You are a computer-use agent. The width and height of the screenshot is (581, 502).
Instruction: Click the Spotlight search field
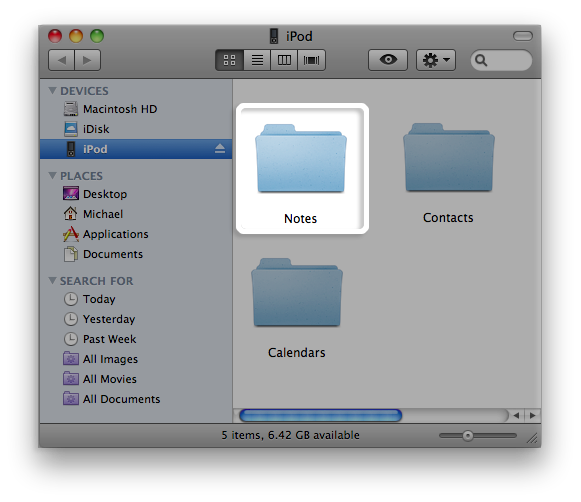pos(501,60)
